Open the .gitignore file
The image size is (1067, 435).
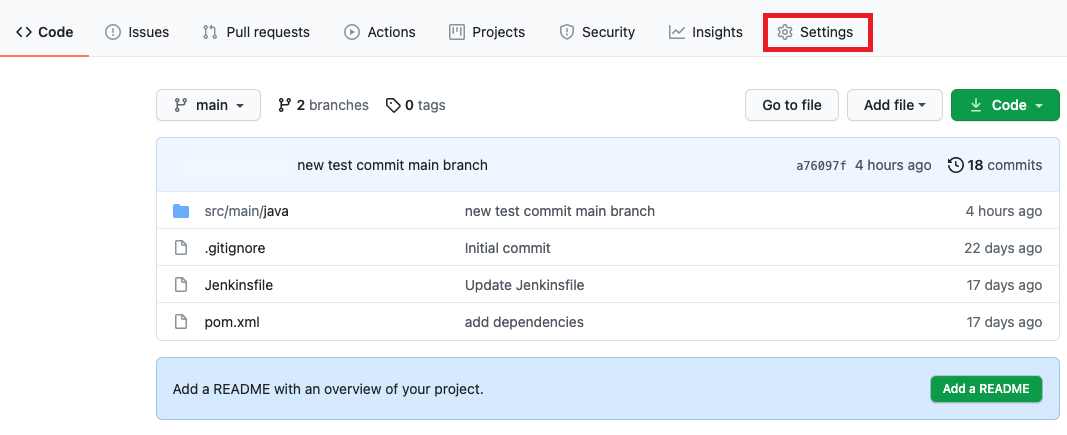coord(235,248)
